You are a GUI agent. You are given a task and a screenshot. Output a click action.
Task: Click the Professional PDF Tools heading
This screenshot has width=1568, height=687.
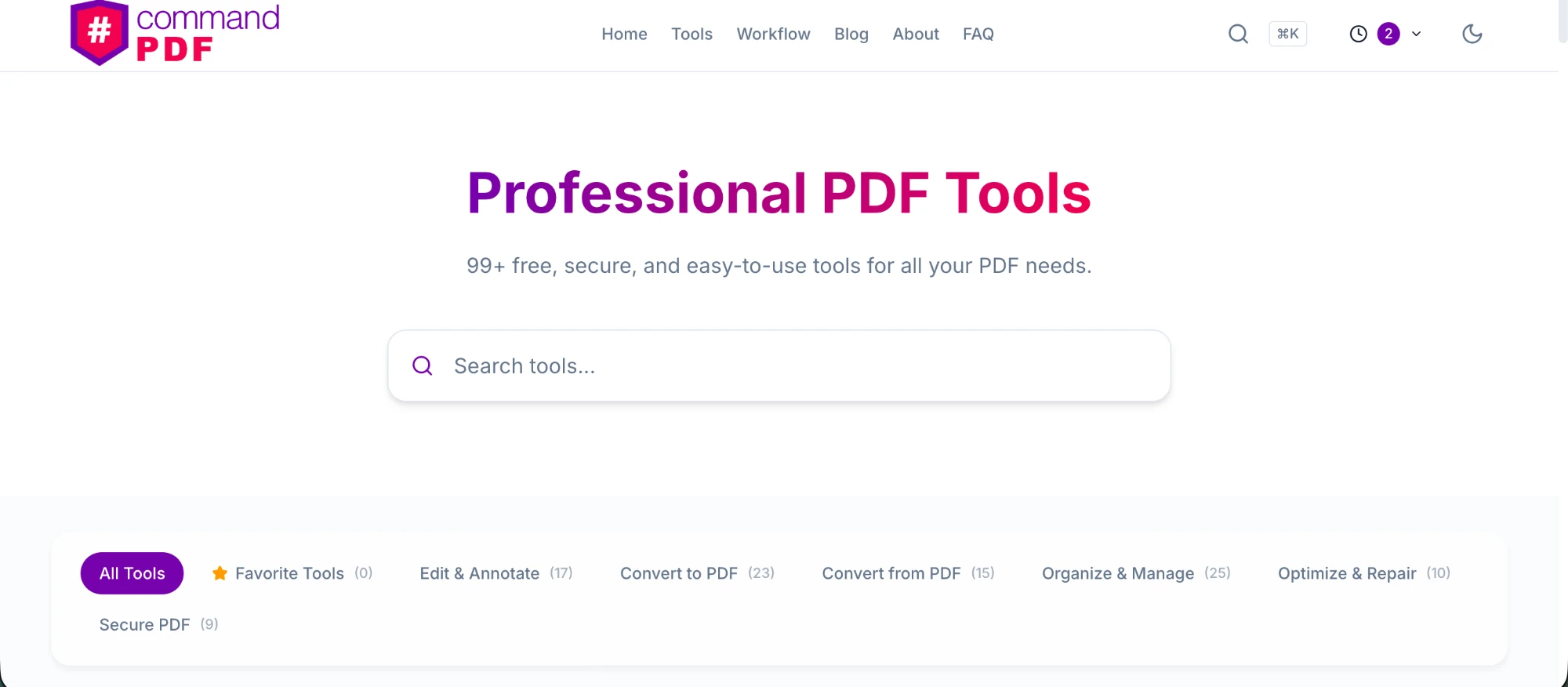(x=779, y=193)
